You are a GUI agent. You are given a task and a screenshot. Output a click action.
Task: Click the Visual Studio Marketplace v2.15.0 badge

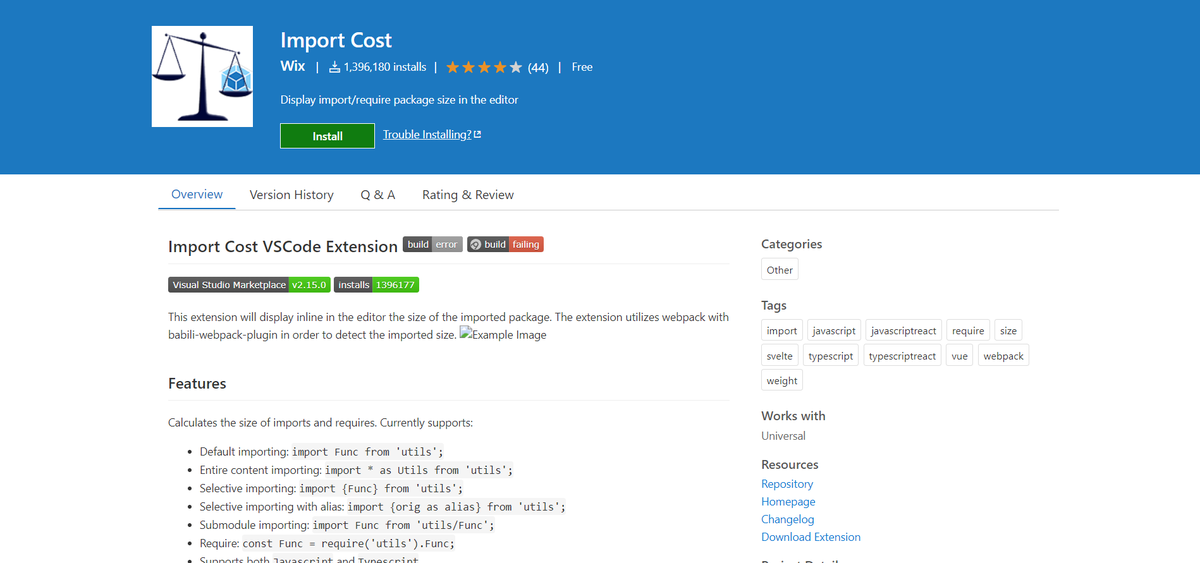tap(249, 285)
